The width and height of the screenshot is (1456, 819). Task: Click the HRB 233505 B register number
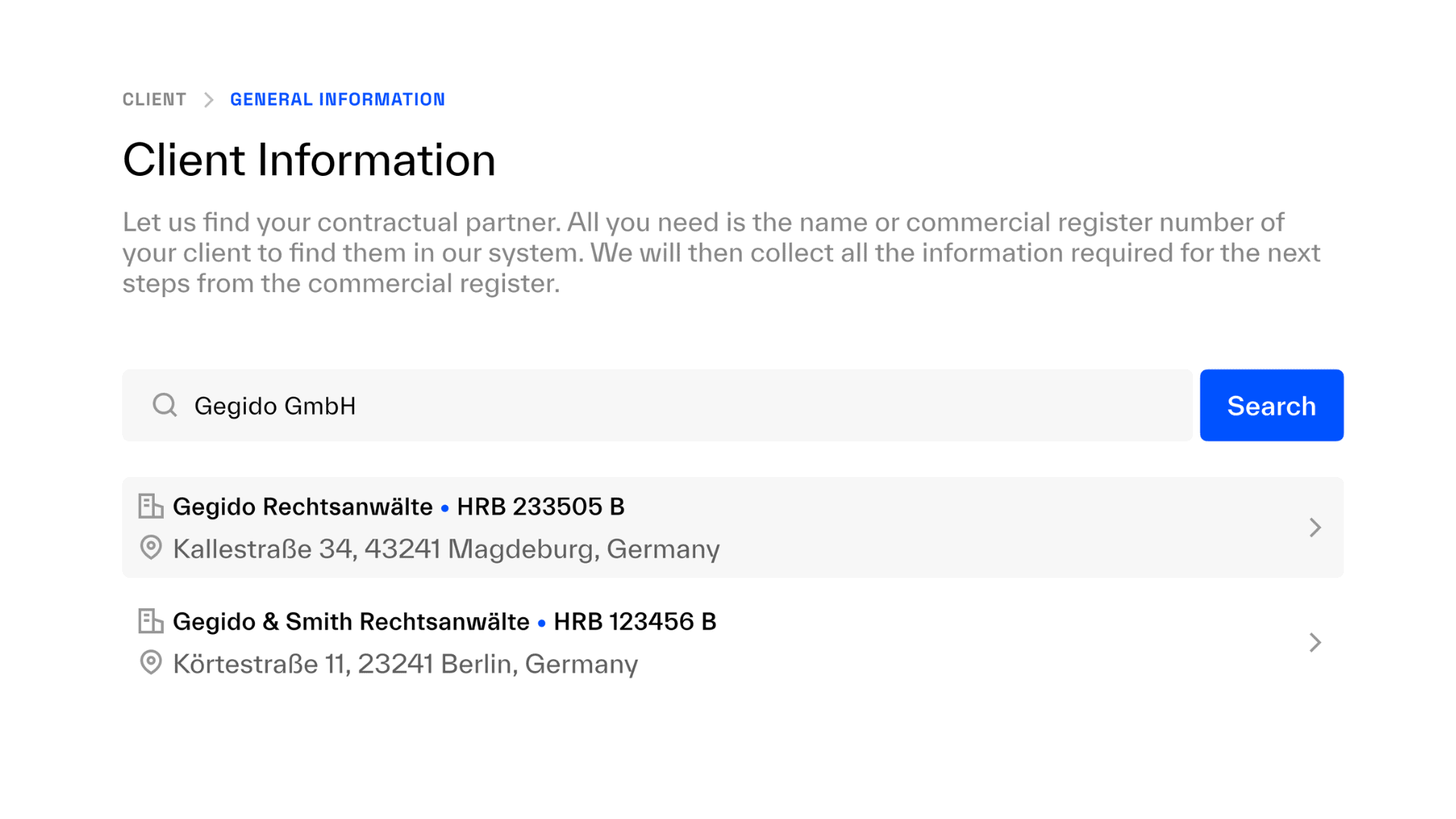(x=540, y=507)
